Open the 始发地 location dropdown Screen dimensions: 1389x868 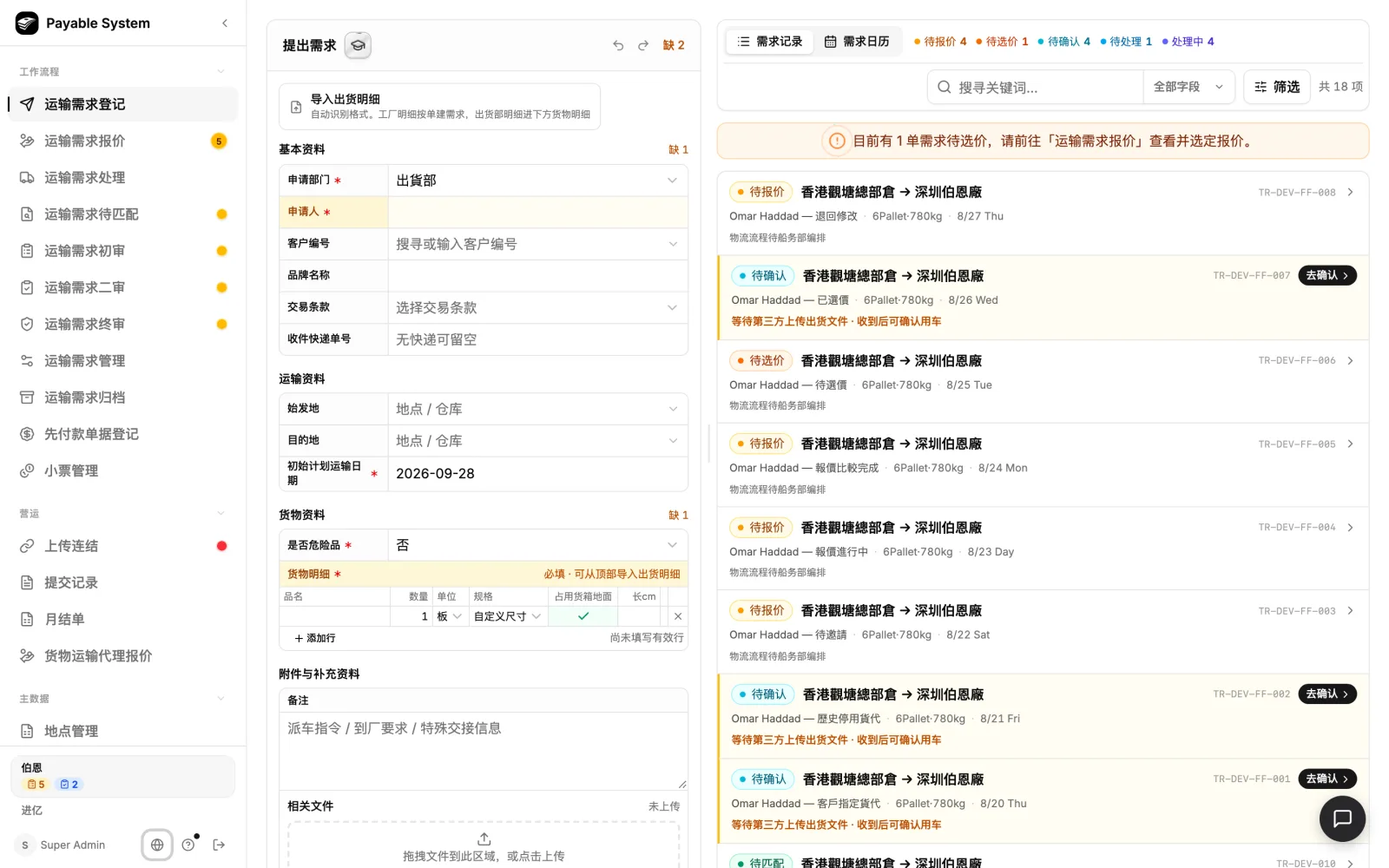(537, 409)
